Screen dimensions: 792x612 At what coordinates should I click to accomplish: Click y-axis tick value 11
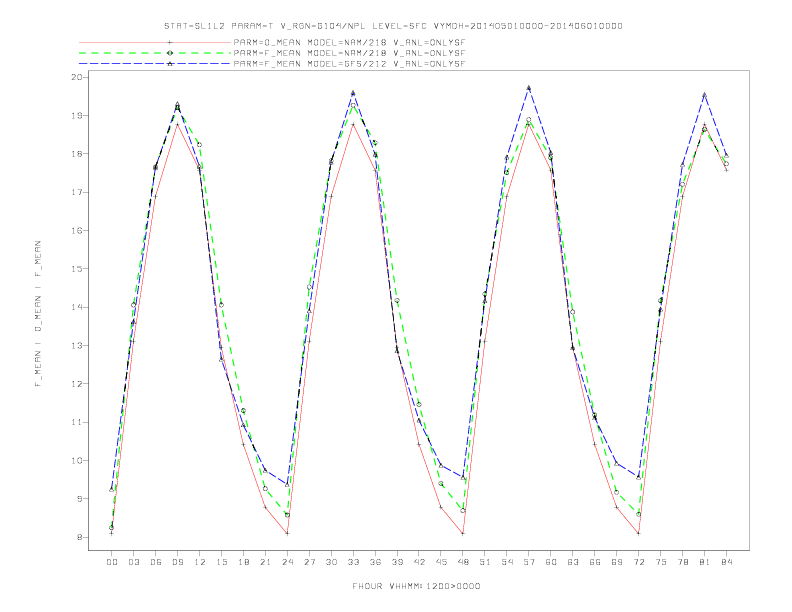(x=76, y=422)
